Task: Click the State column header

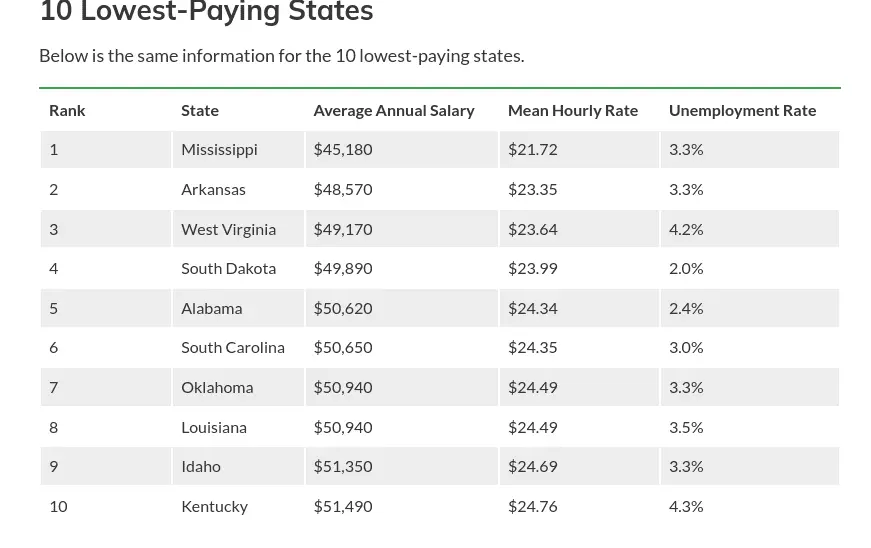Action: (x=200, y=110)
